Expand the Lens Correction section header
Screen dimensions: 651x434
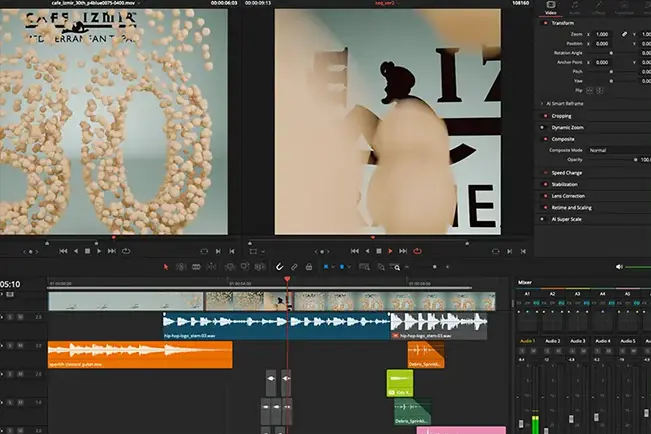coord(568,196)
